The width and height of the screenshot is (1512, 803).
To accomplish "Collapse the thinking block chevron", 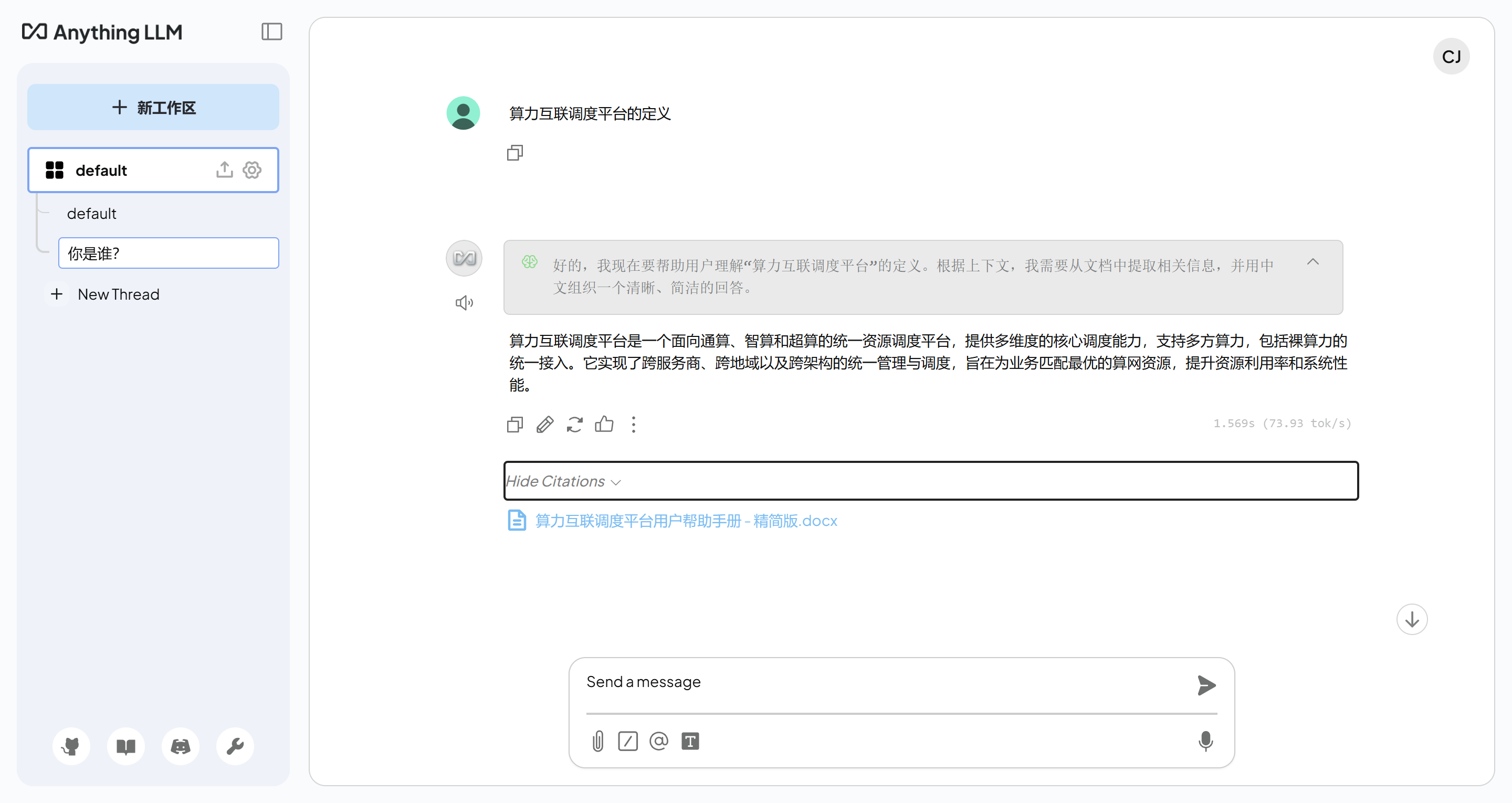I will tap(1313, 262).
